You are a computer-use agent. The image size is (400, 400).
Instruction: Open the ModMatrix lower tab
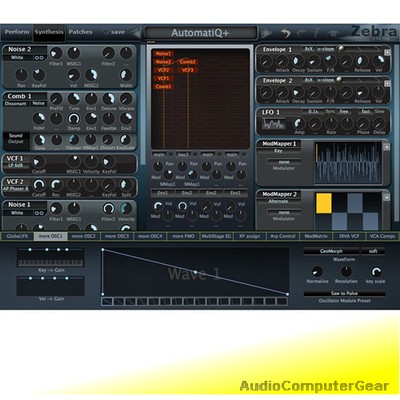(316, 236)
